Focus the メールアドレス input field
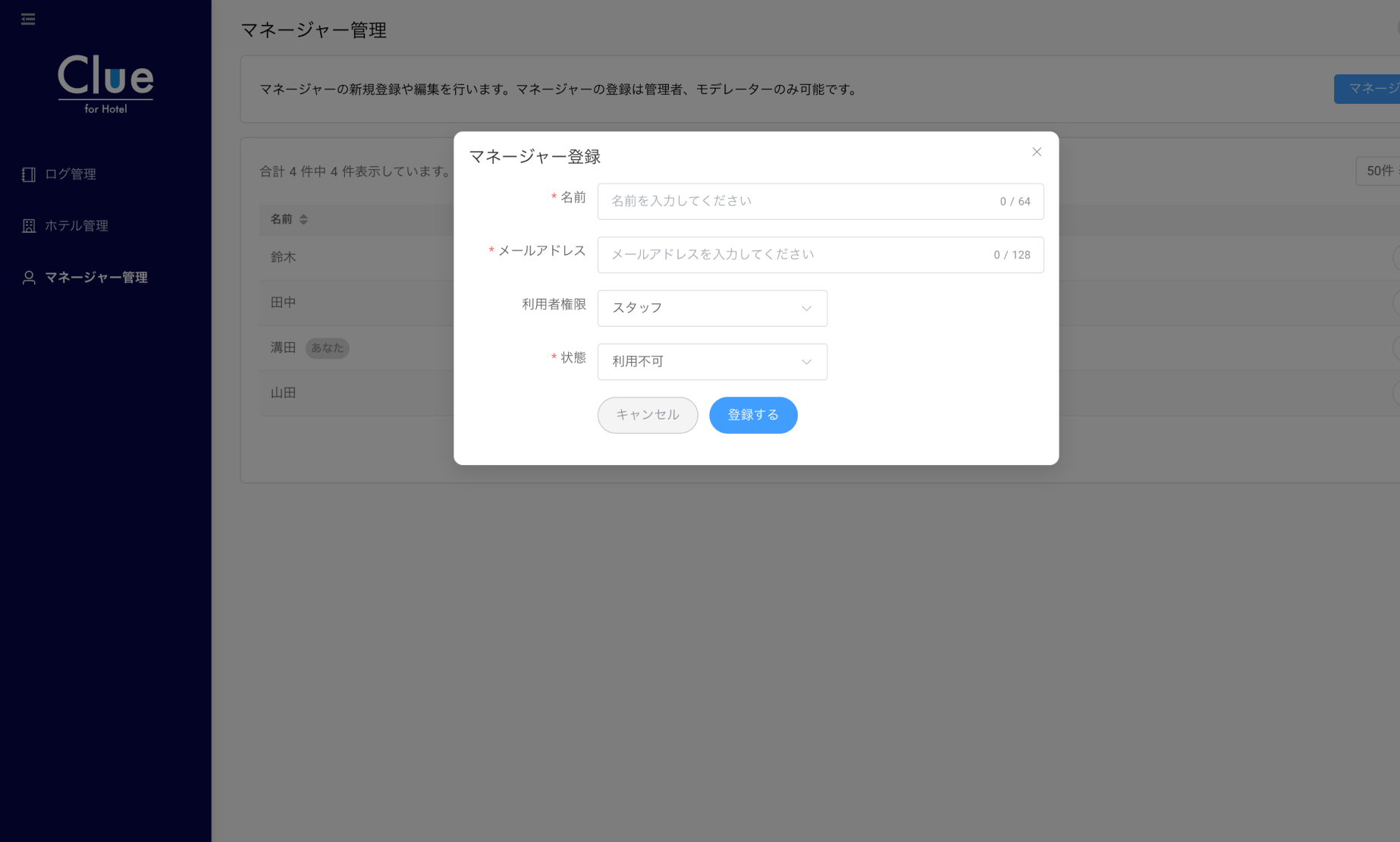The width and height of the screenshot is (1400, 842). [796, 255]
